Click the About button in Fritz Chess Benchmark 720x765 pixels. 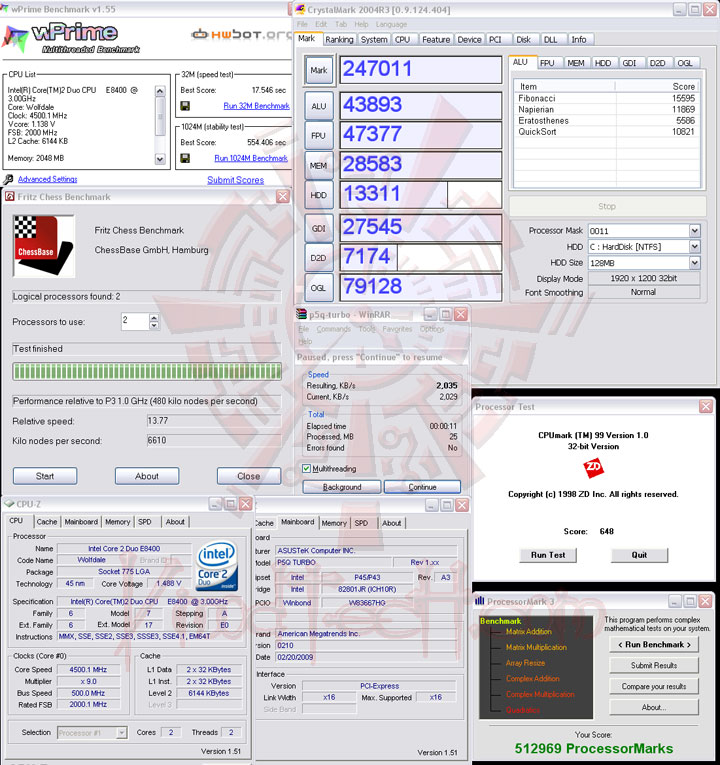point(147,476)
